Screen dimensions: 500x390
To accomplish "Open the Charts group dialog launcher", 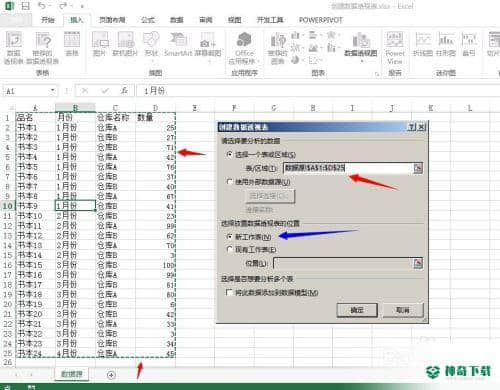I will (377, 74).
